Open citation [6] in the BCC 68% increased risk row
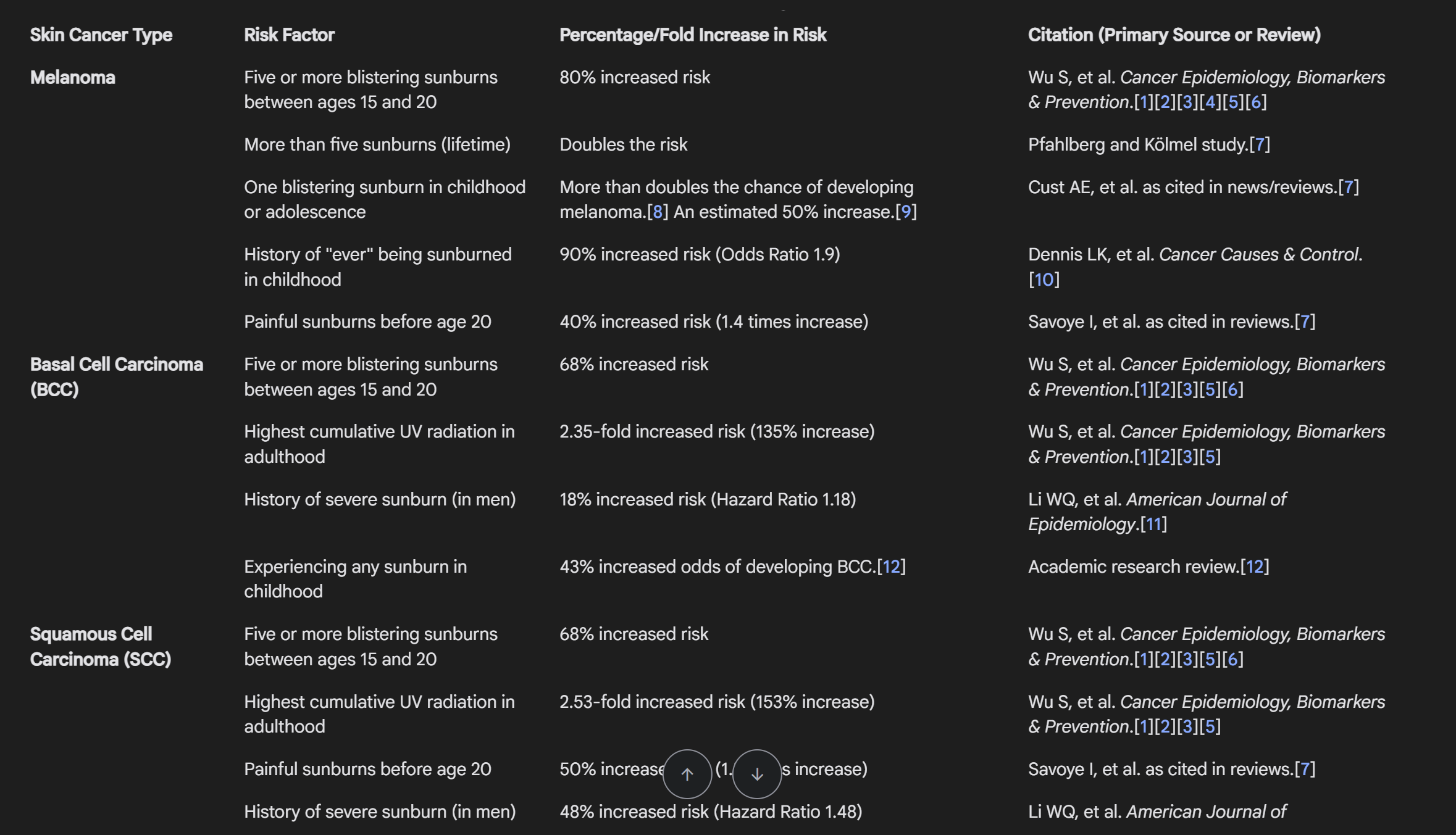 [1233, 389]
